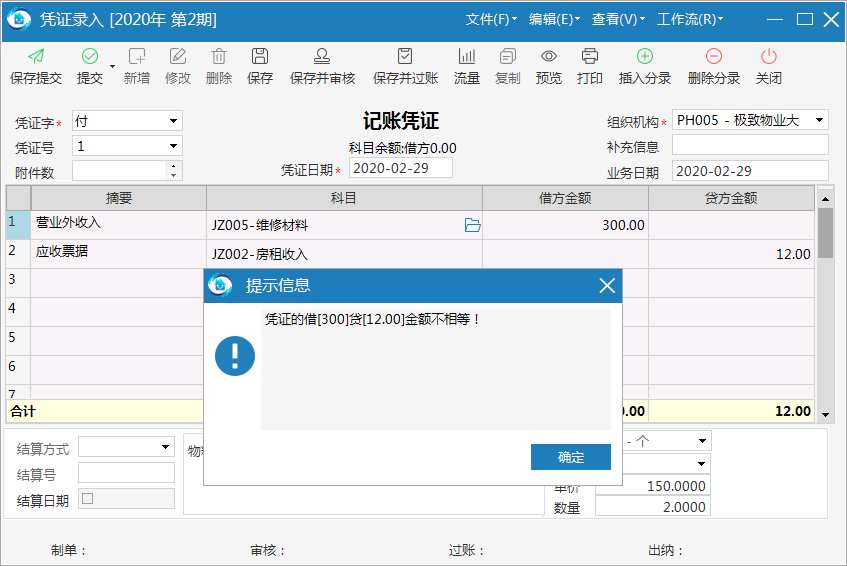
Task: Click the 借方金额 column header
Action: pos(565,198)
